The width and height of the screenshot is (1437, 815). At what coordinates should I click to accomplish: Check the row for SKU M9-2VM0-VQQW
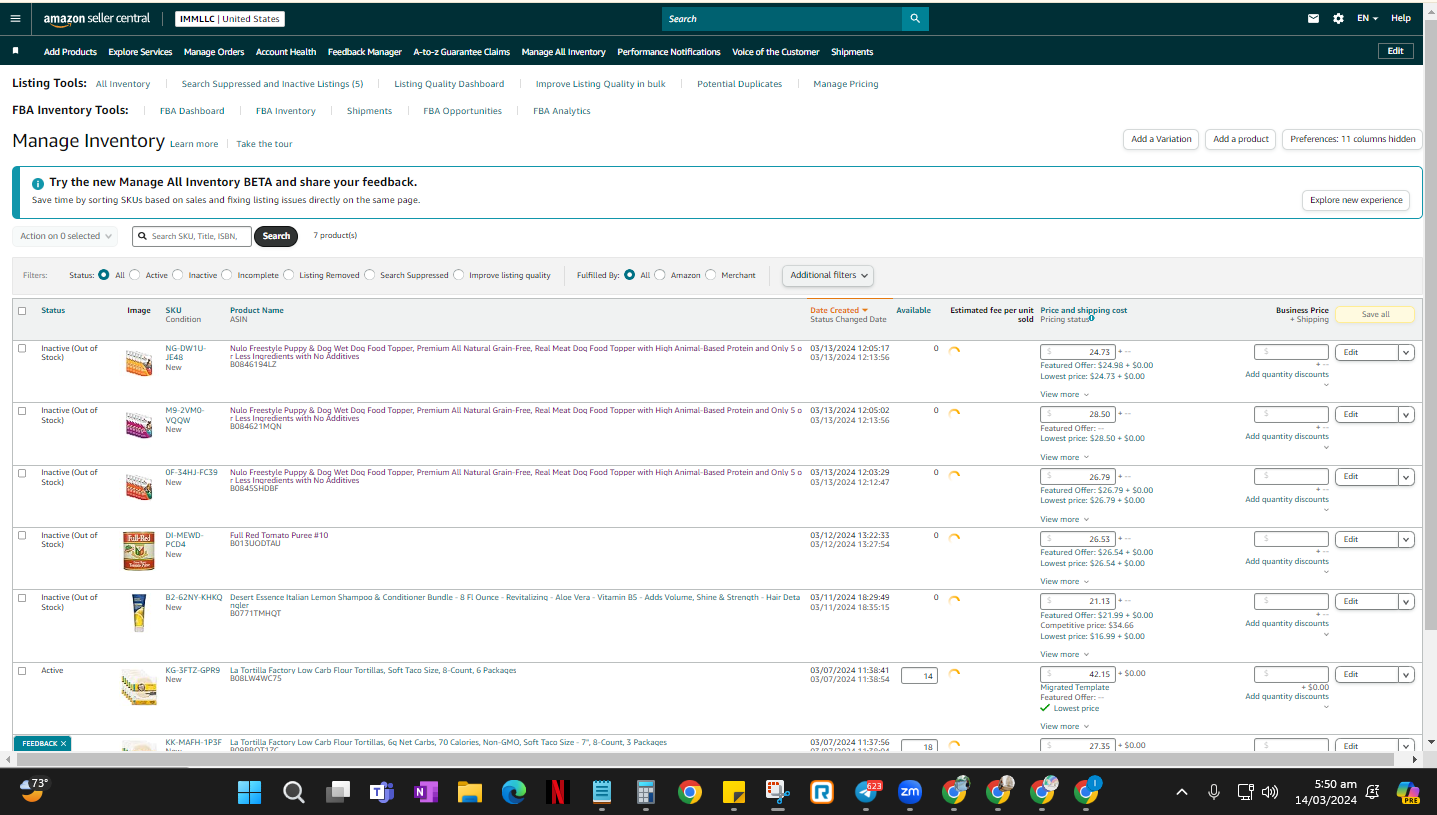[x=22, y=411]
